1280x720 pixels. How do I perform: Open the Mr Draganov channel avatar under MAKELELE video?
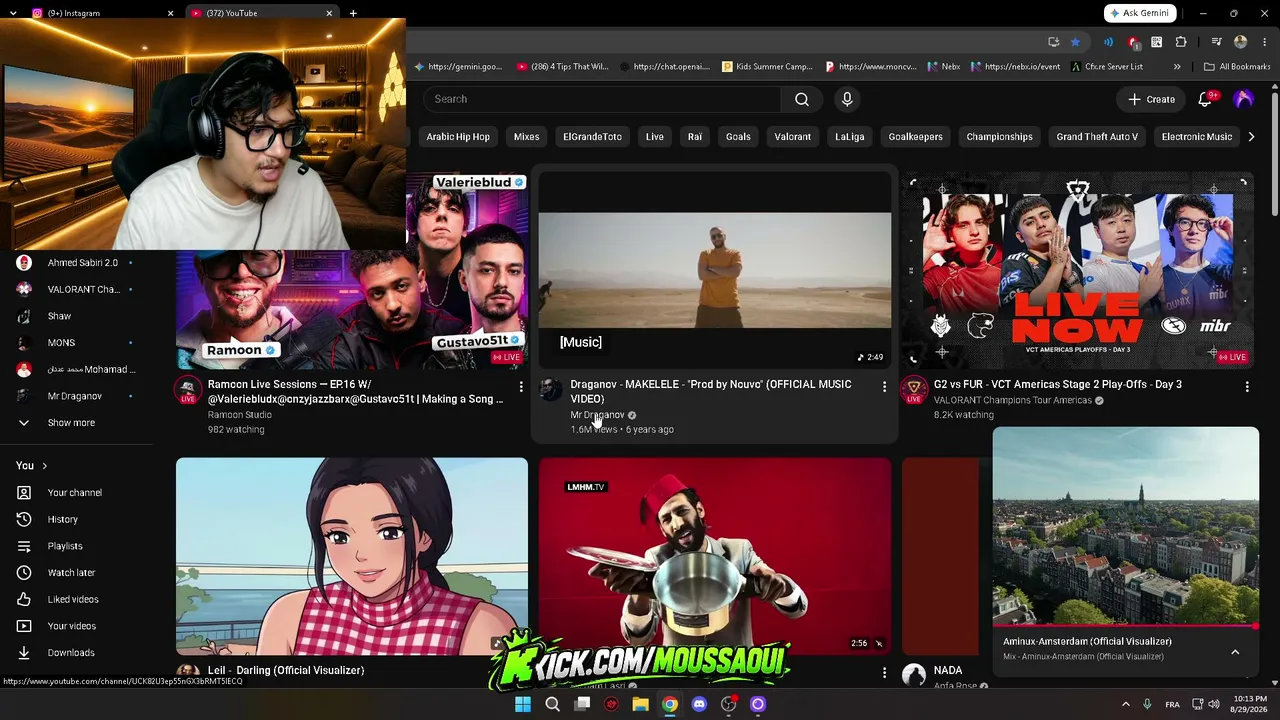(x=551, y=390)
